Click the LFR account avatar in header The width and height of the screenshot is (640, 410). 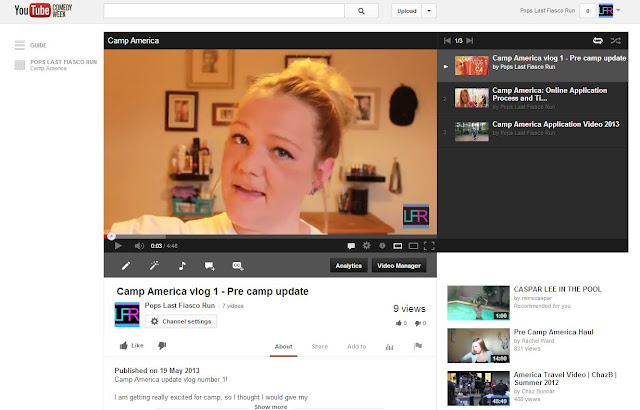[606, 11]
